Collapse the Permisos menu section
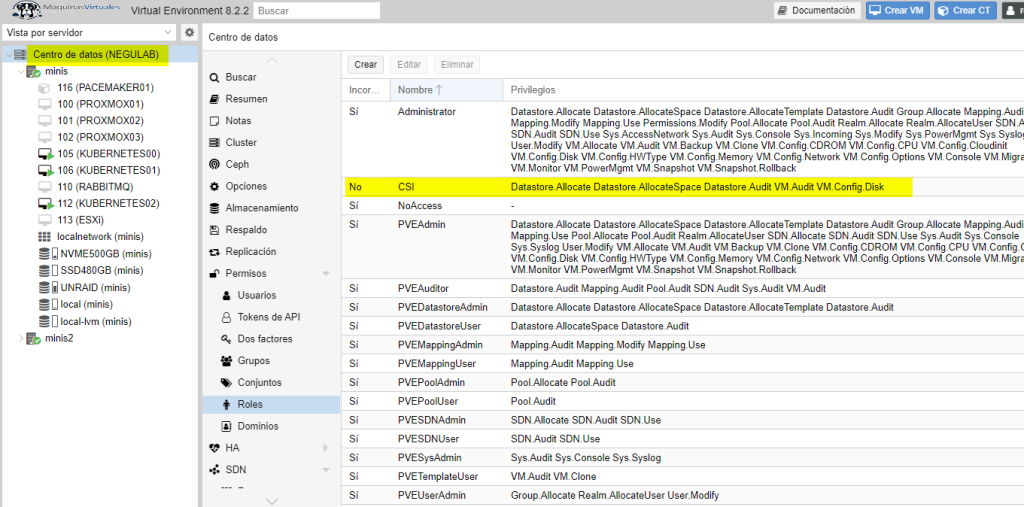This screenshot has height=507, width=1024. [325, 274]
